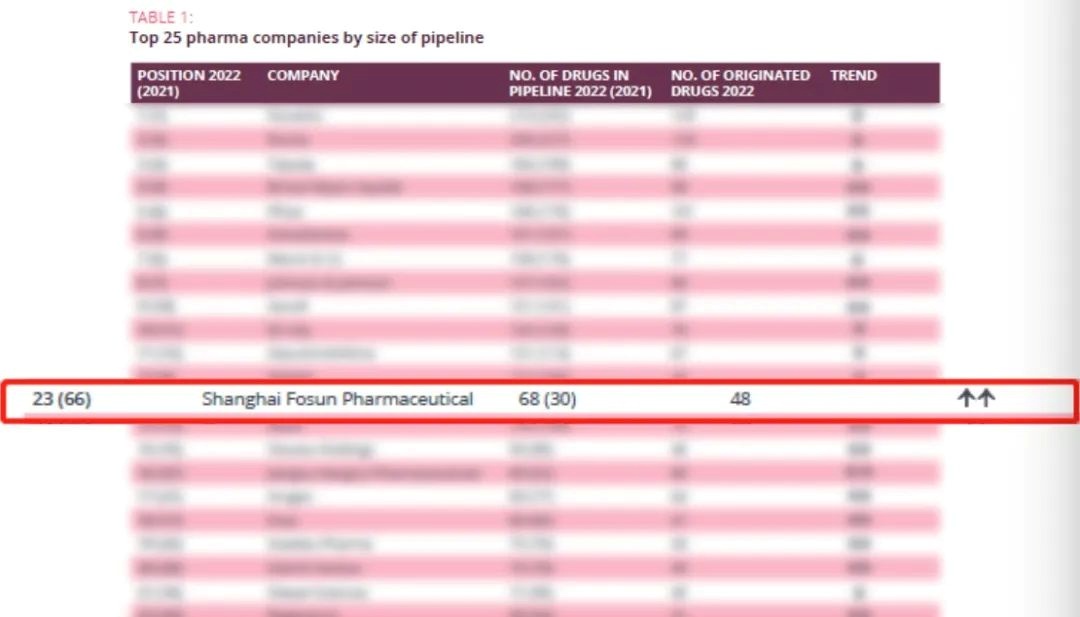Click the position value 23 (66)
Viewport: 1080px width, 617px height.
(x=62, y=399)
